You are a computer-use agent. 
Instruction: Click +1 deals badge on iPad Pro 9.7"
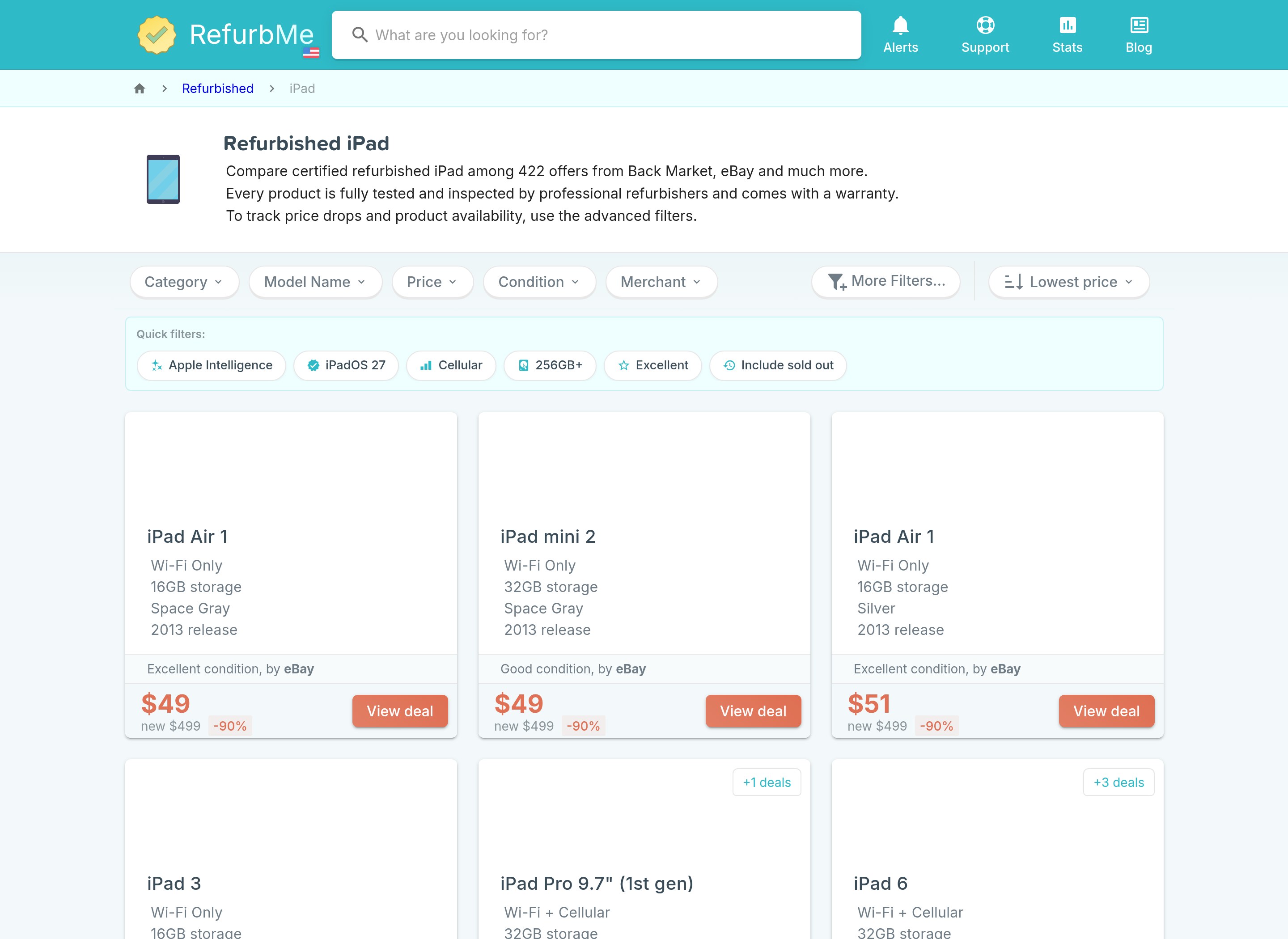pyautogui.click(x=767, y=782)
